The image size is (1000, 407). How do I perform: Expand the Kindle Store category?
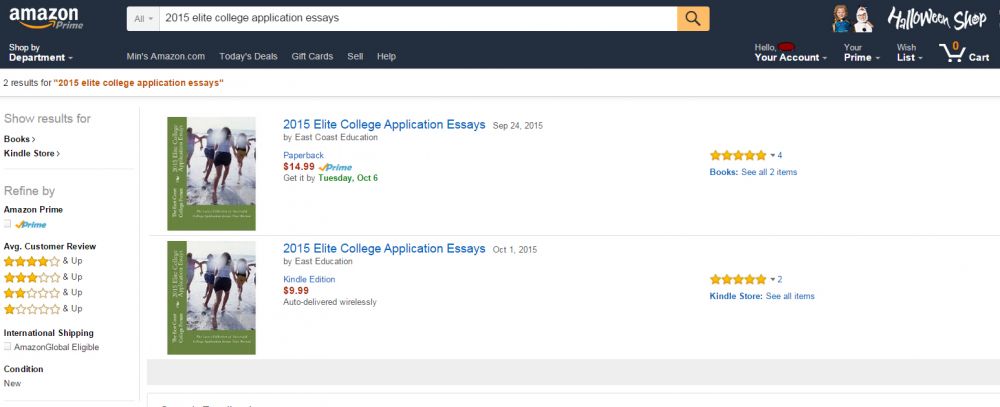[31, 153]
